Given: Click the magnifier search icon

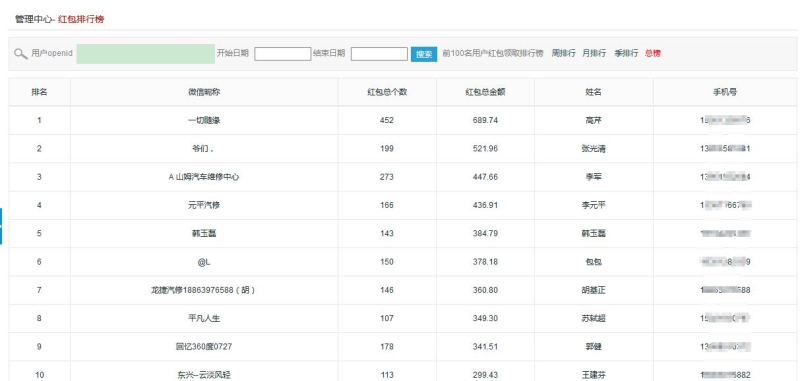Looking at the screenshot, I should coord(21,54).
